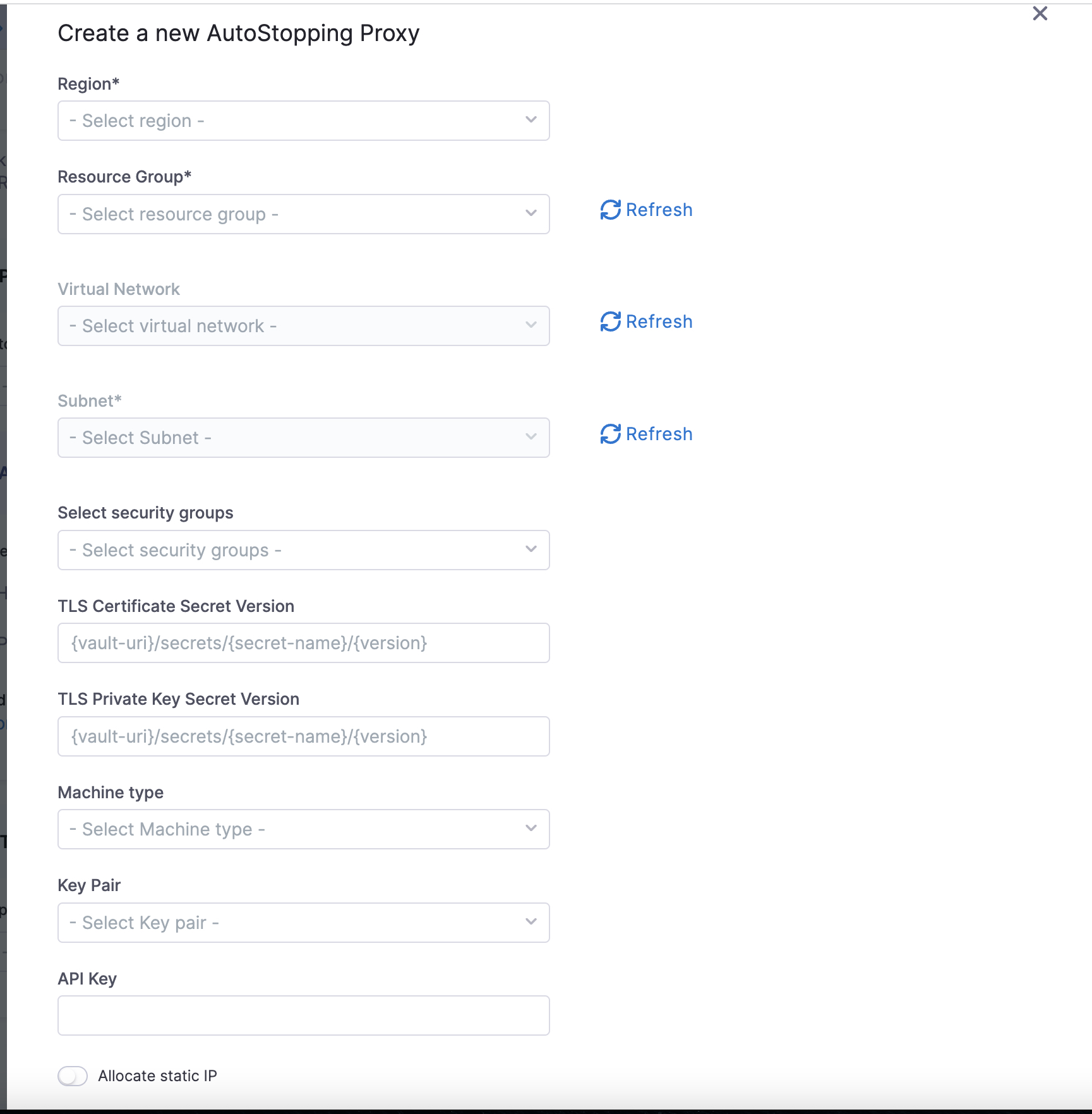Open the Select Key pair combo box

click(x=304, y=923)
